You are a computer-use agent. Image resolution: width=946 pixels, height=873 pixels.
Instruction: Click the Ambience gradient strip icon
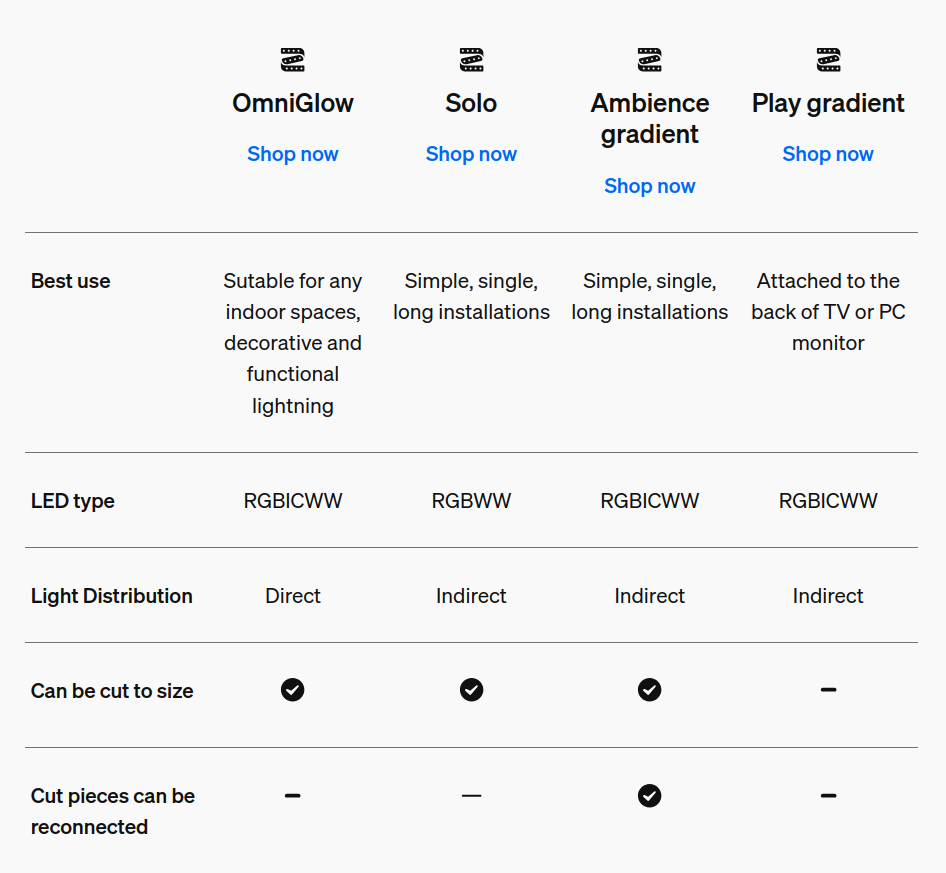(x=650, y=59)
